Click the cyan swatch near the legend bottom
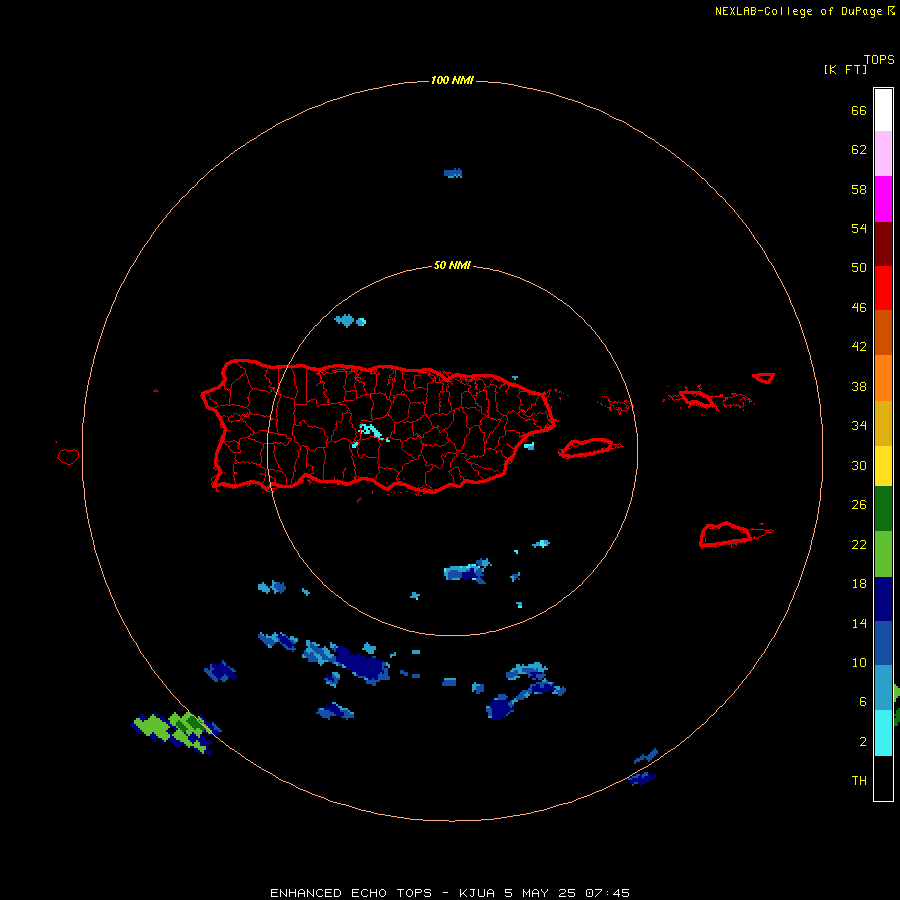Screen dimensions: 900x900 [883, 732]
